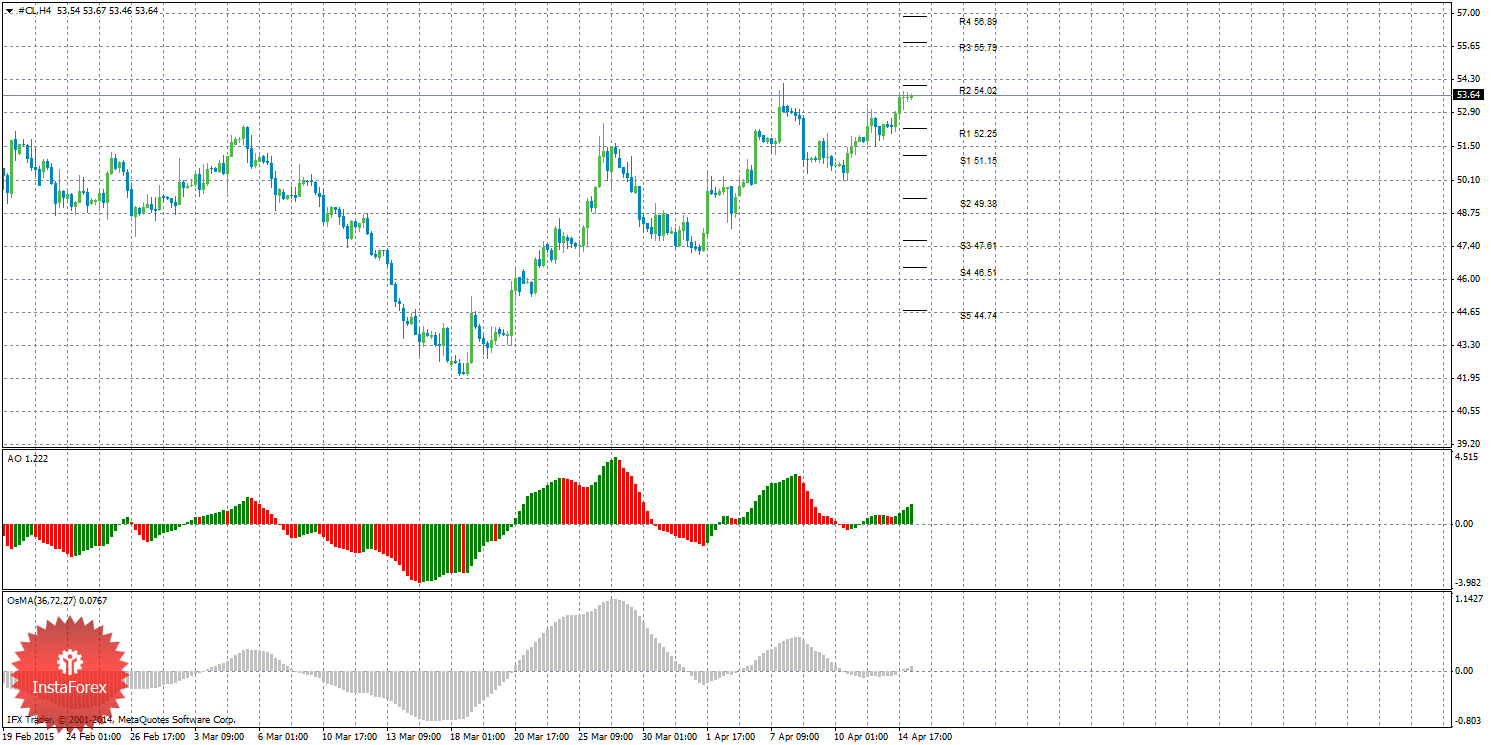The height and width of the screenshot is (745, 1491).
Task: Click the 40.55 price axis value
Action: pos(1468,411)
